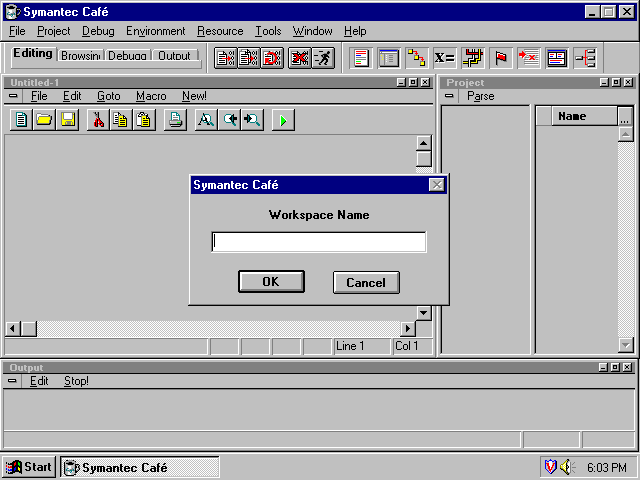The width and height of the screenshot is (640, 480).
Task: Click the Workspace Name text field
Action: point(319,242)
